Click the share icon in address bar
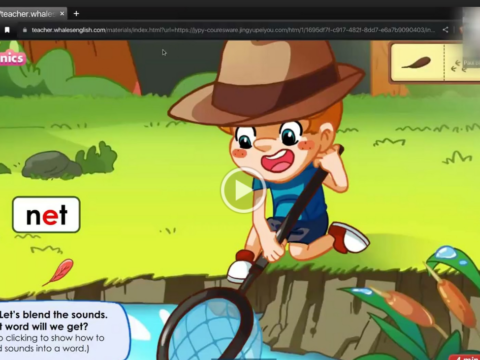480x360 pixels. click(x=445, y=30)
